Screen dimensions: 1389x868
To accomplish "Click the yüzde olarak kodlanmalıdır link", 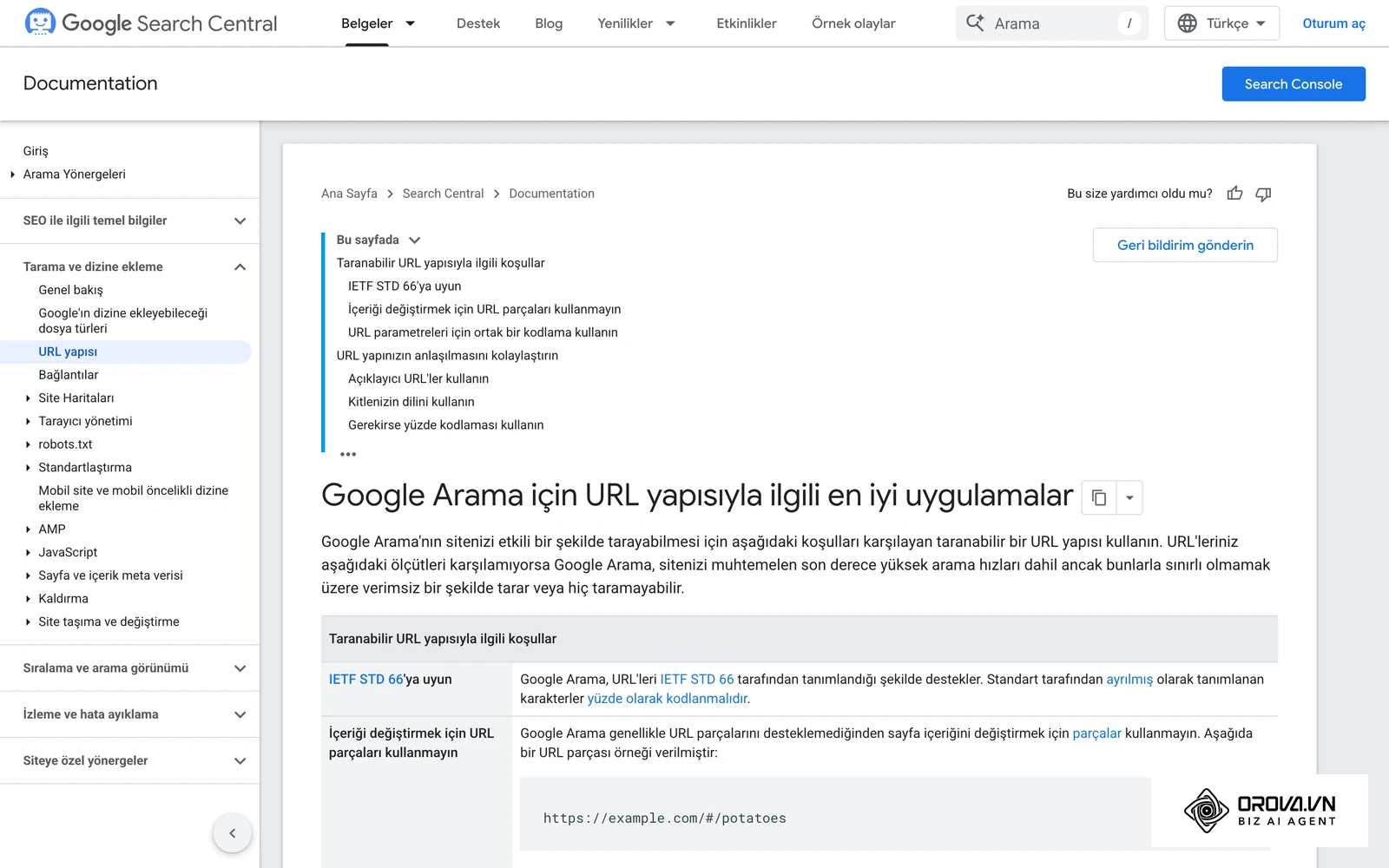I will coord(667,699).
